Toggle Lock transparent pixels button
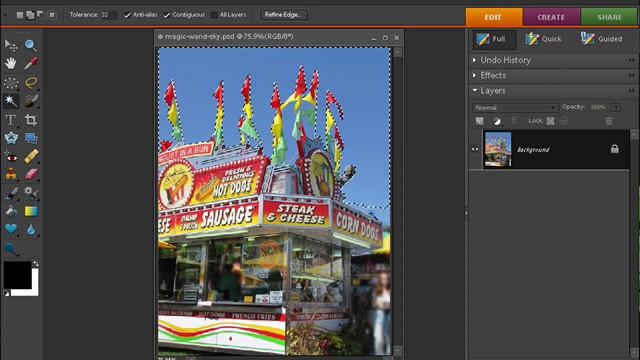This screenshot has width=640, height=360. 551,121
